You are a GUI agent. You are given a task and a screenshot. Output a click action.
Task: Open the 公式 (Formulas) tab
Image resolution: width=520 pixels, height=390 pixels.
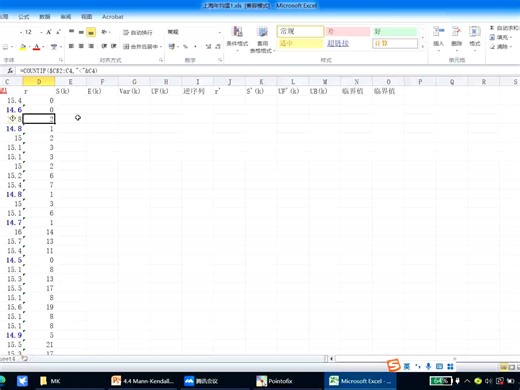[x=24, y=17]
